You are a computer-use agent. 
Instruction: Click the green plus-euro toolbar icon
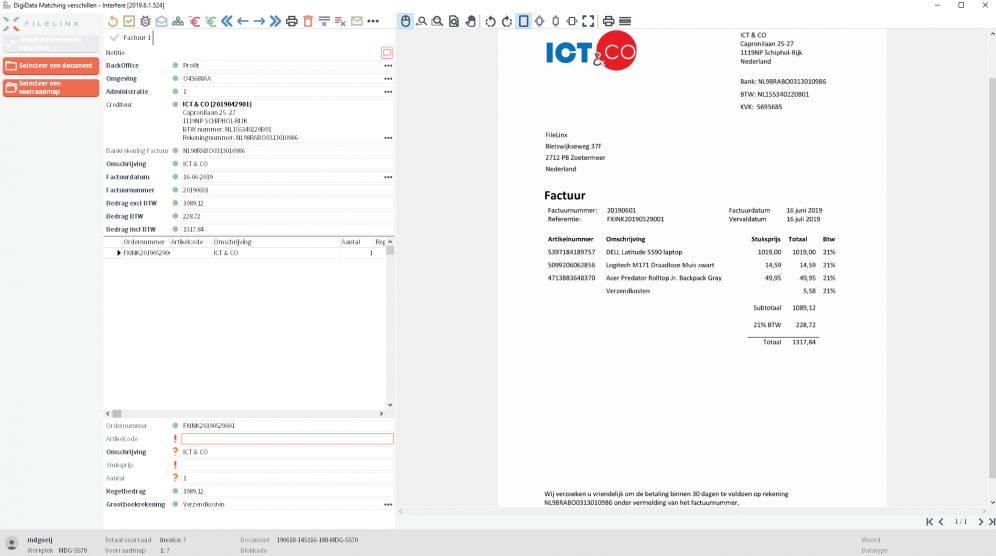210,21
